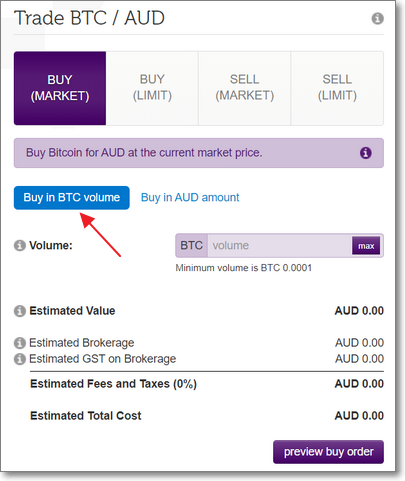The width and height of the screenshot is (405, 481).
Task: Open the SELL (MARKET) tab
Action: coord(245,88)
